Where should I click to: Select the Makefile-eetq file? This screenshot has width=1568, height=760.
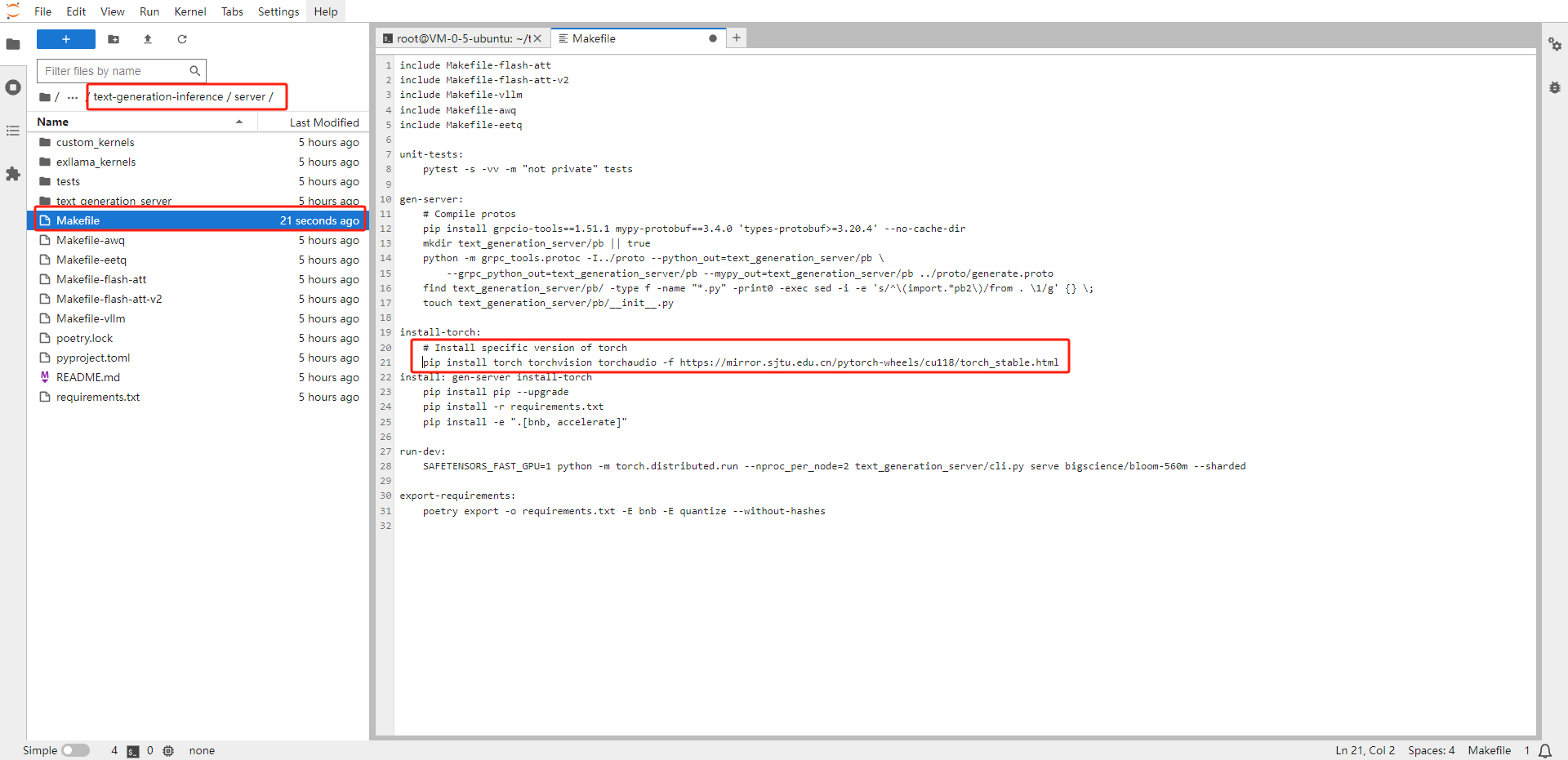coord(198,260)
